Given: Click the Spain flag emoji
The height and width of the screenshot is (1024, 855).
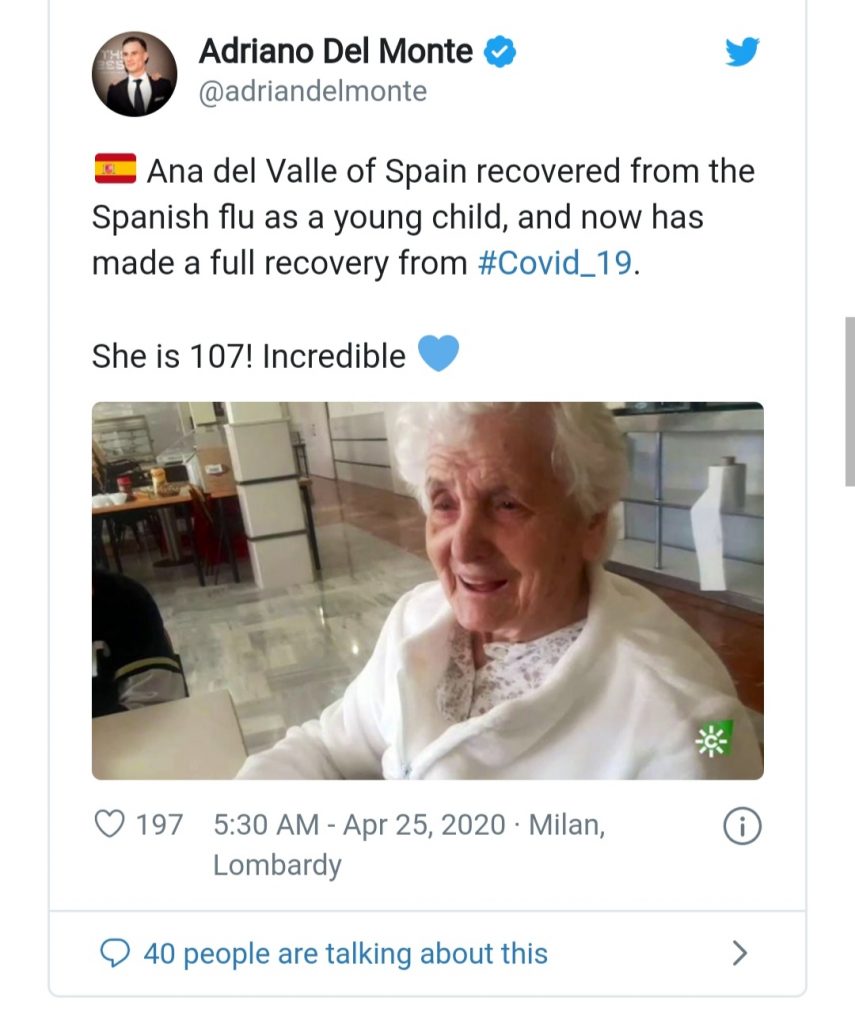Looking at the screenshot, I should (x=114, y=170).
